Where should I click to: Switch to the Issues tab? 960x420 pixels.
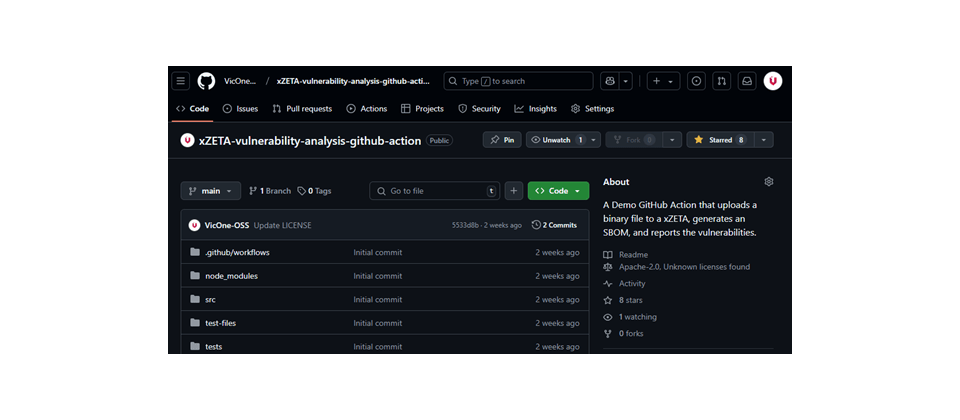point(240,108)
